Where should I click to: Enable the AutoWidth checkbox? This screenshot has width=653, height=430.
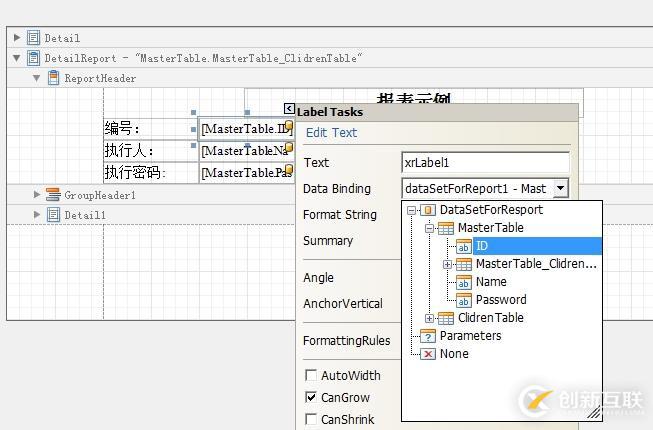tap(311, 376)
